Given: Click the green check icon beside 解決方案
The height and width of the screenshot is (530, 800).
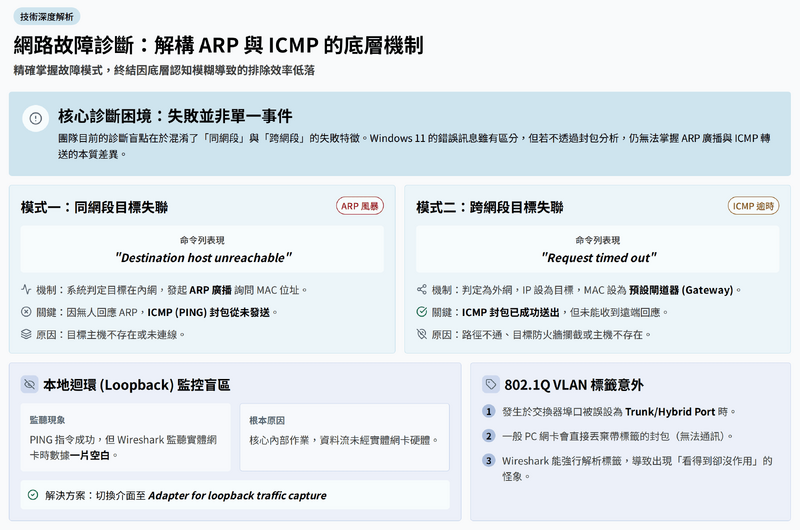Looking at the screenshot, I should pos(33,495).
